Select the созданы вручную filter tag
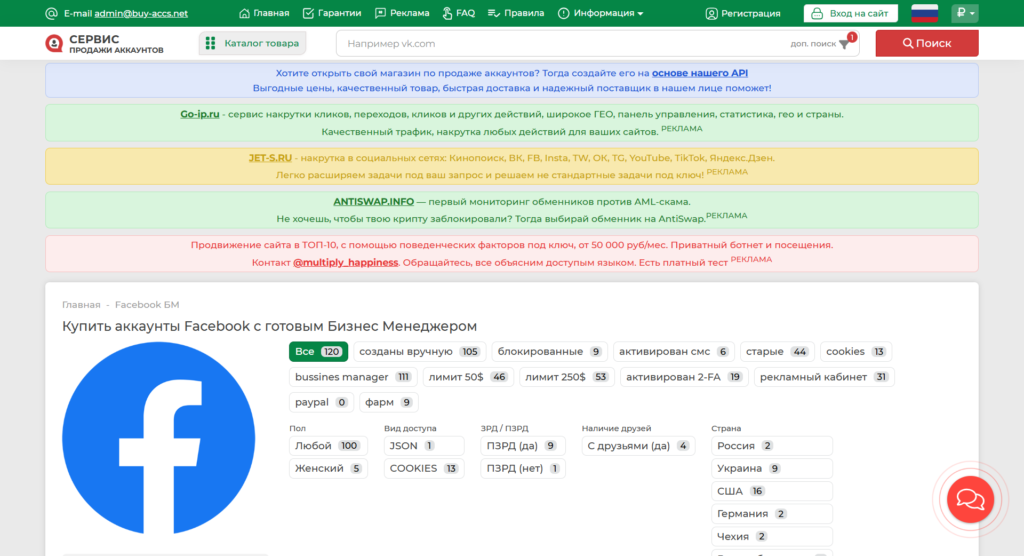1024x556 pixels. pyautogui.click(x=420, y=352)
